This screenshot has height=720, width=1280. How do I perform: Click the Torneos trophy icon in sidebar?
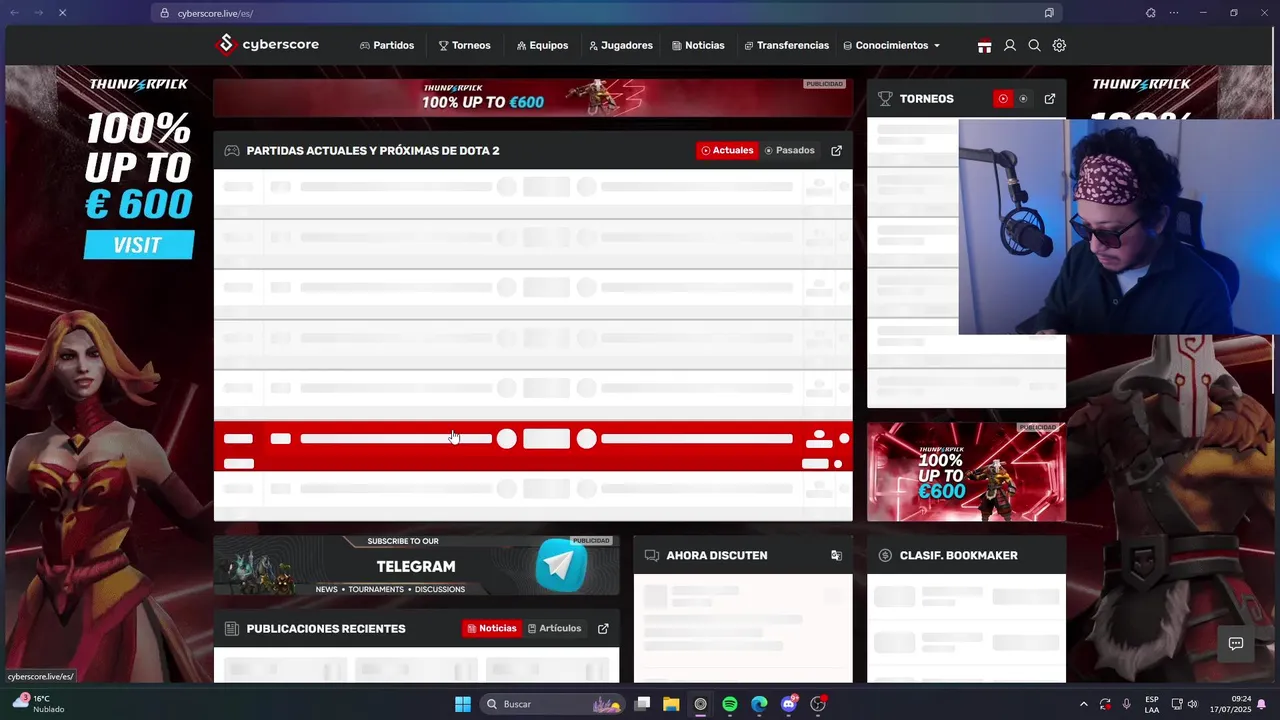click(885, 99)
